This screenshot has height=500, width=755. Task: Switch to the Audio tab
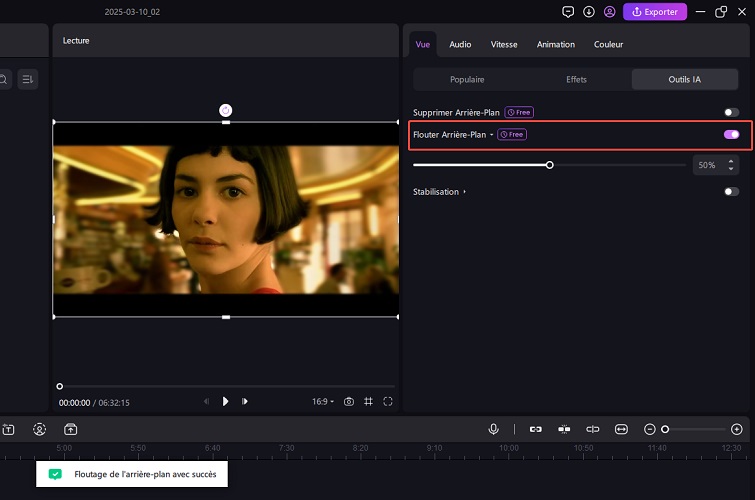click(x=460, y=44)
